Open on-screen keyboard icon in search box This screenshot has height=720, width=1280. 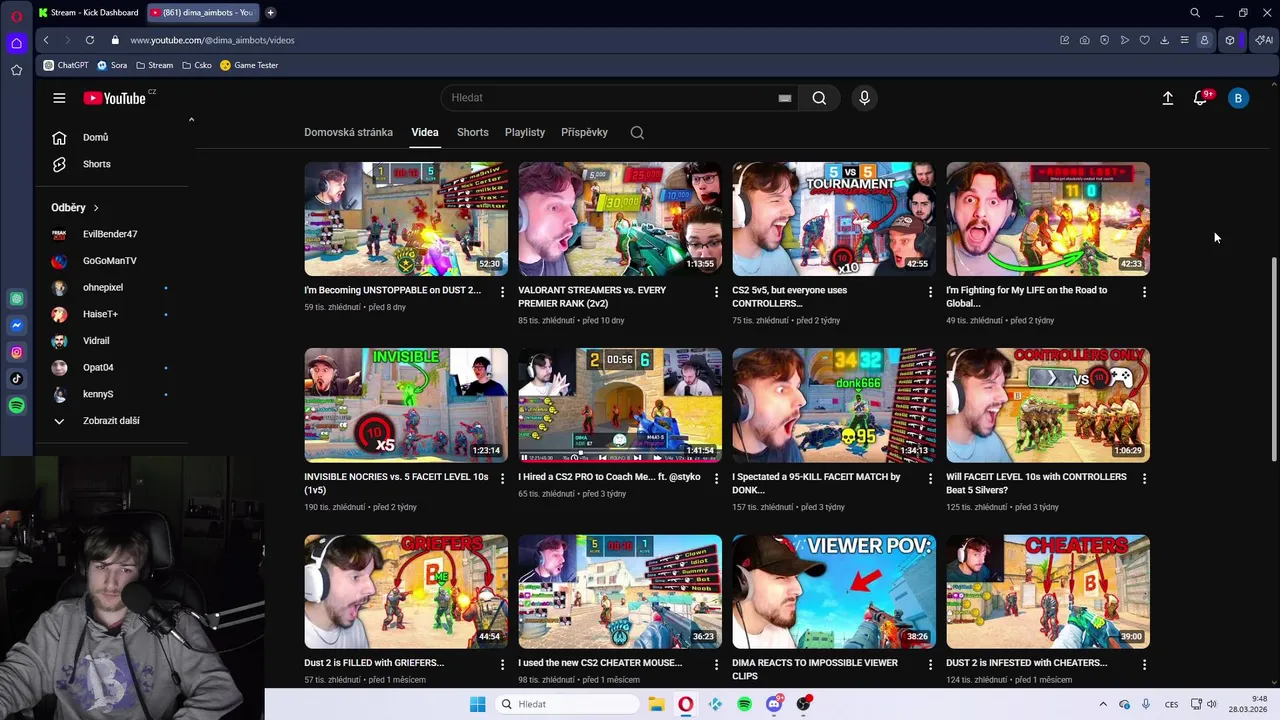pyautogui.click(x=785, y=98)
